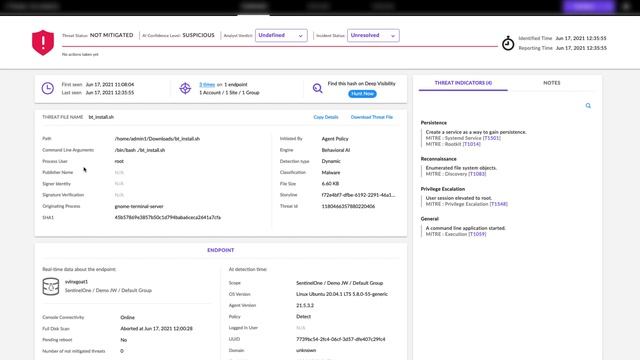Click the command line /bin/bash ./bt_install.sh
Viewport: 640px width, 360px height.
[140, 150]
